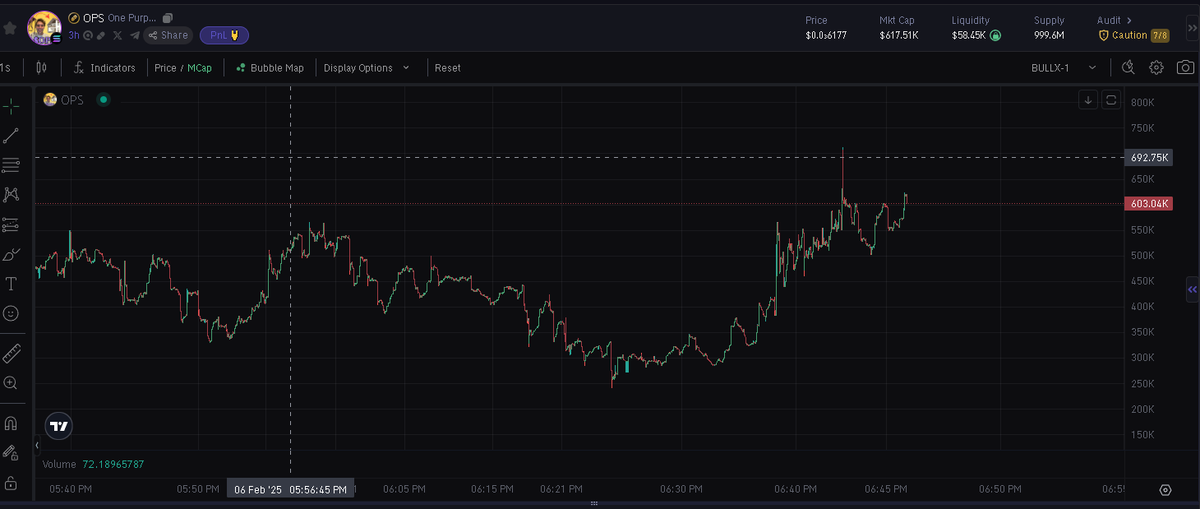Toggle stay-in-drawing-mode pencil lock
This screenshot has width=1200, height=509.
coord(11,453)
